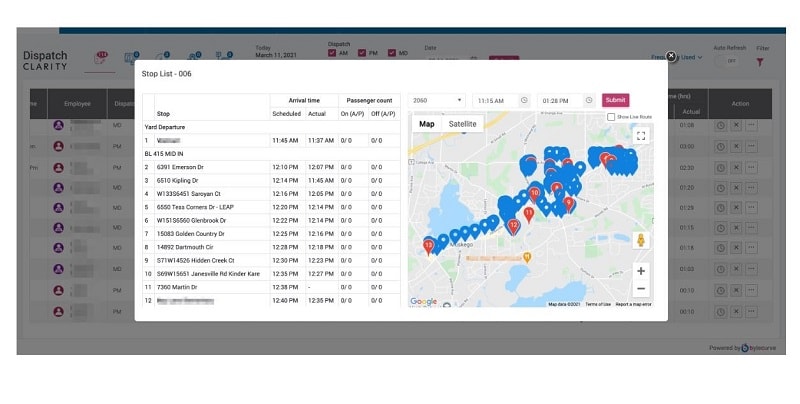Click X action icon in 01:15 row

pos(736,228)
